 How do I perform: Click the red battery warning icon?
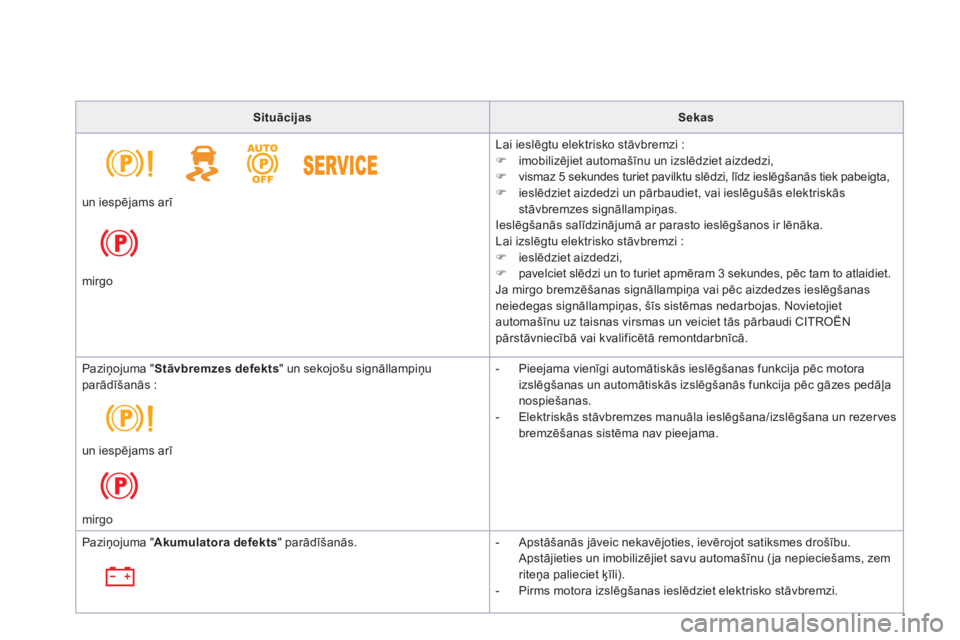pyautogui.click(x=120, y=576)
